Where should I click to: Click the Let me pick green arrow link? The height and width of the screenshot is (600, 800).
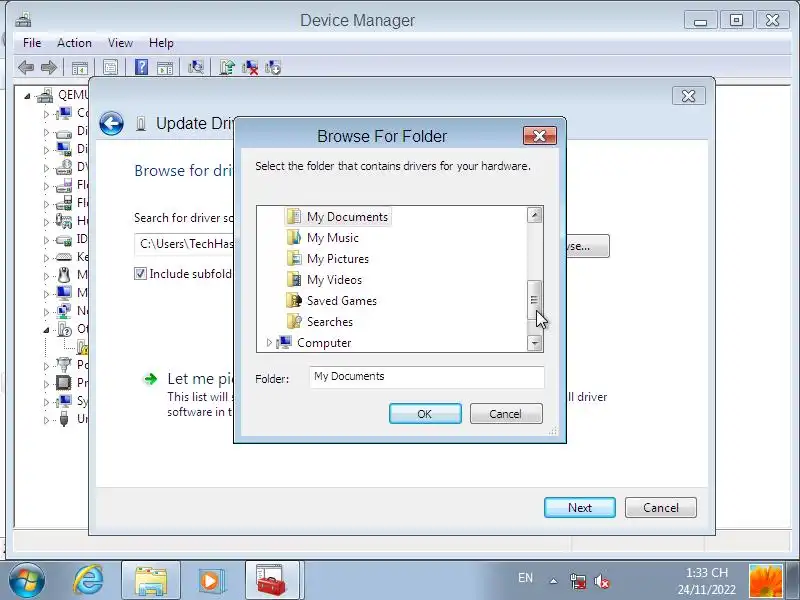click(x=151, y=379)
